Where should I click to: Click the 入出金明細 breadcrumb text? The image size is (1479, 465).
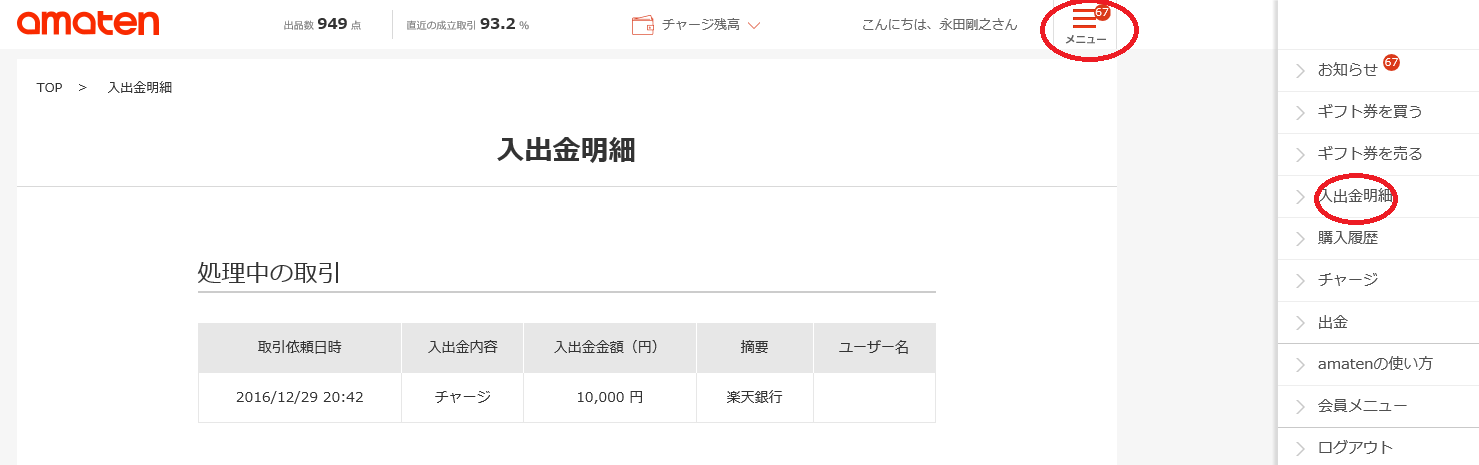tap(140, 88)
